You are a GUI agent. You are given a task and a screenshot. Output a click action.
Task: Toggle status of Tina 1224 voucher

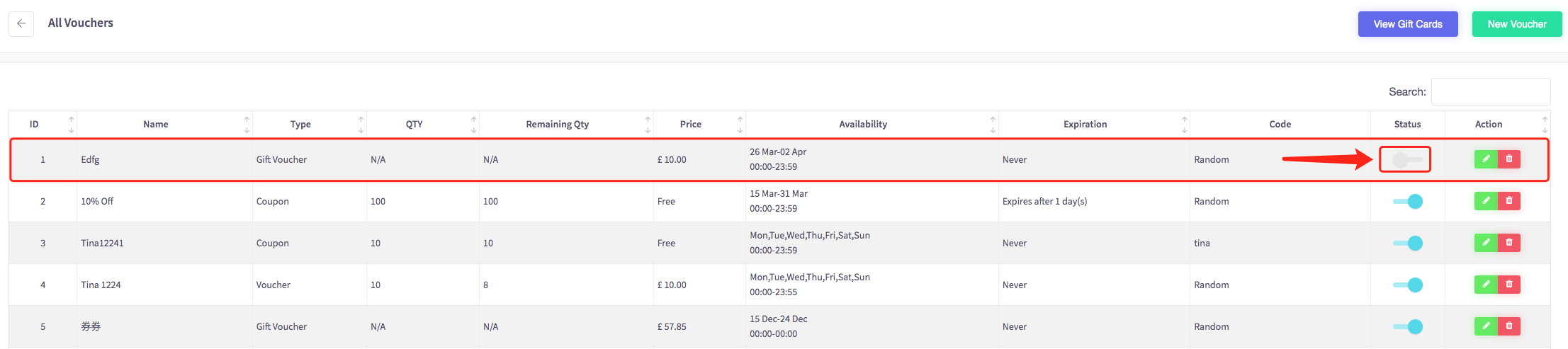(x=1408, y=285)
